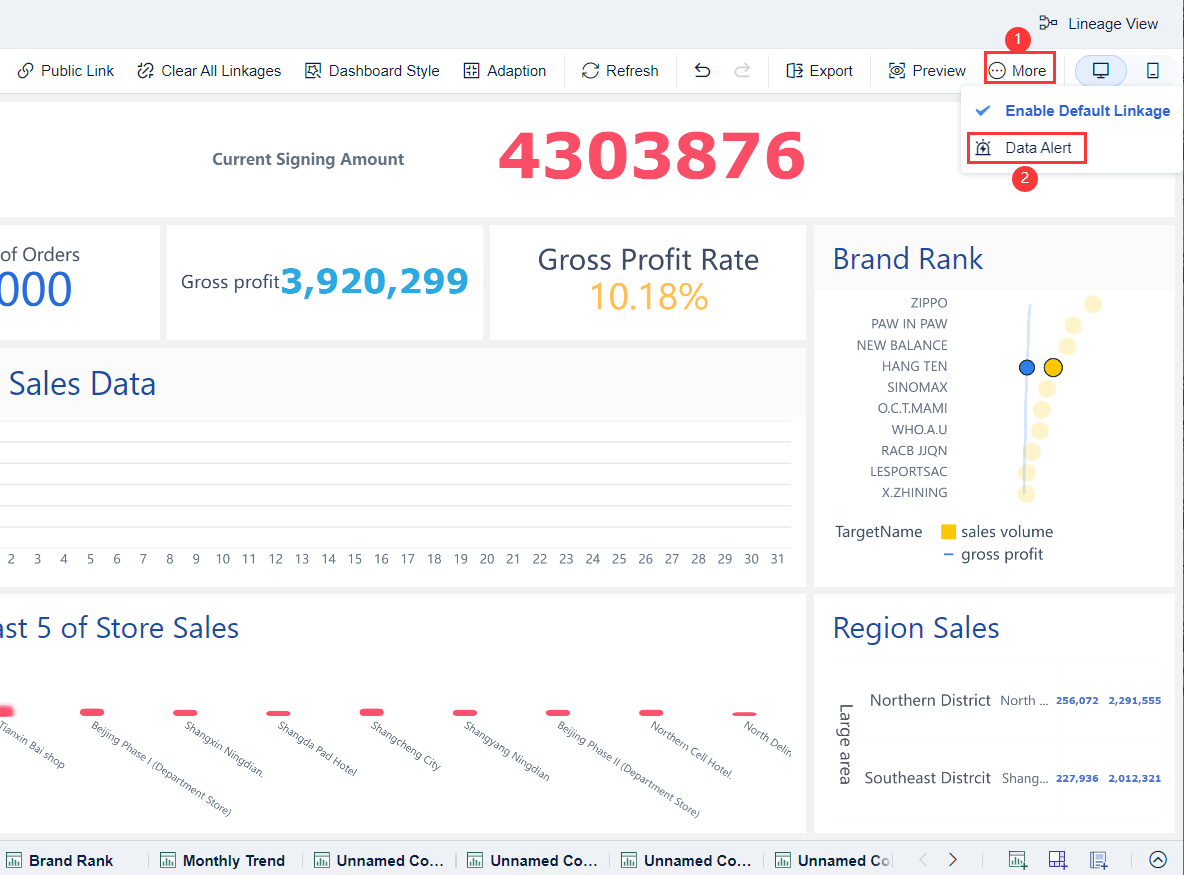Click the Refresh icon to reload data
This screenshot has width=1184, height=875.
591,70
